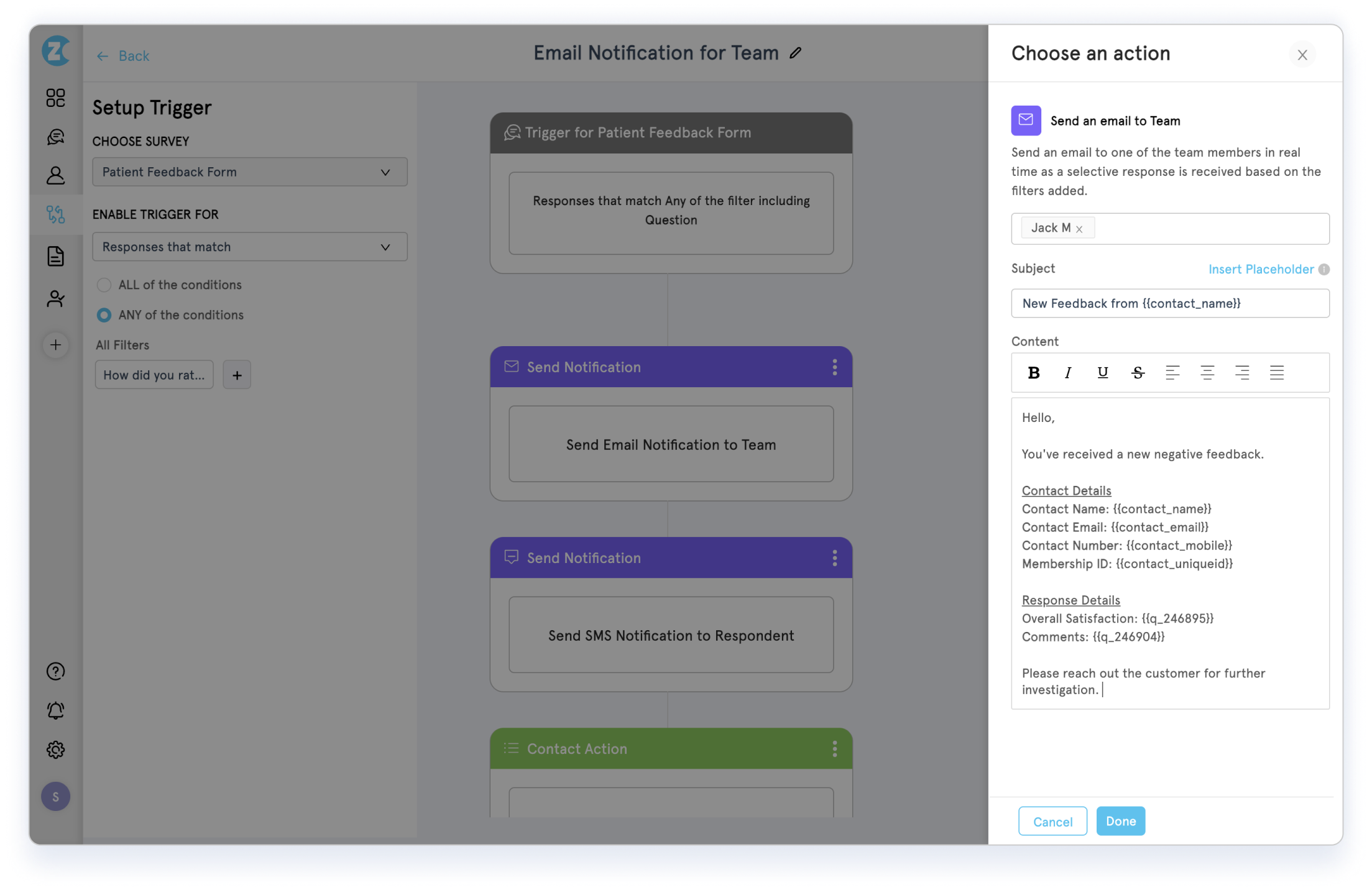This screenshot has height=893, width=1372.
Task: Open the contacts person icon in sidebar
Action: pos(55,176)
